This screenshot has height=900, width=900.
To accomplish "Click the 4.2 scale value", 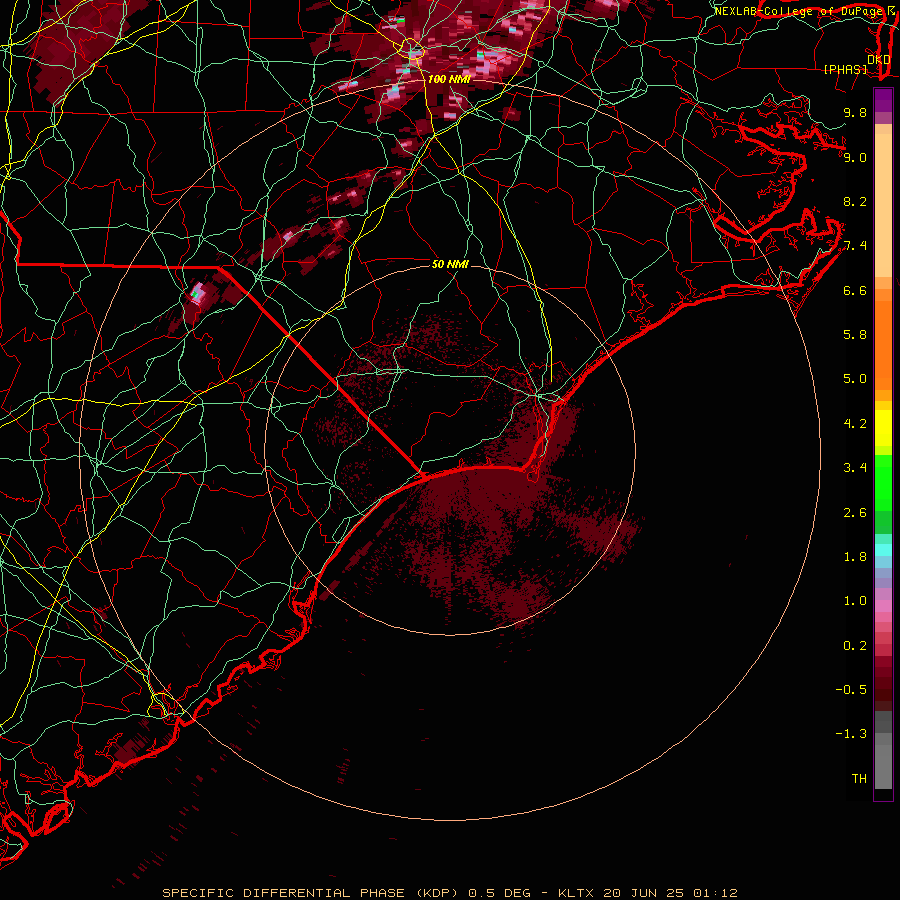I will click(855, 424).
